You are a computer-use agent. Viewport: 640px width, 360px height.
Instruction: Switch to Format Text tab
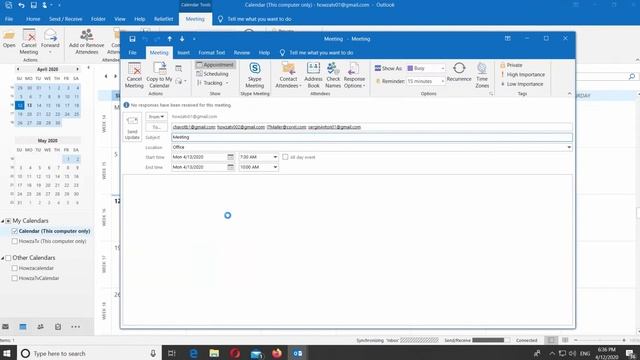211,53
